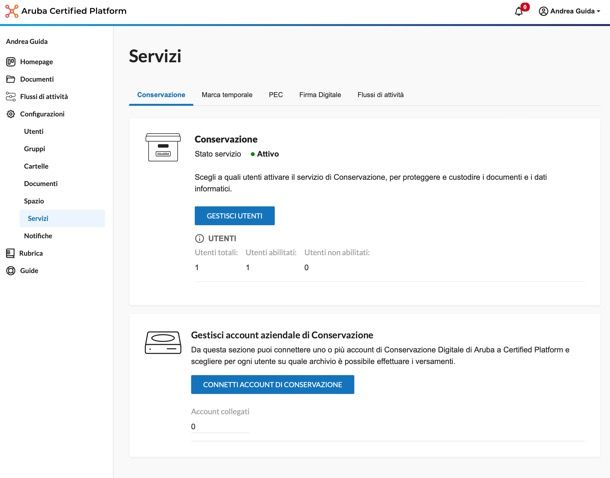Screen dimensions: 610x478
Task: Select the Flussi di attività tab
Action: [x=380, y=95]
